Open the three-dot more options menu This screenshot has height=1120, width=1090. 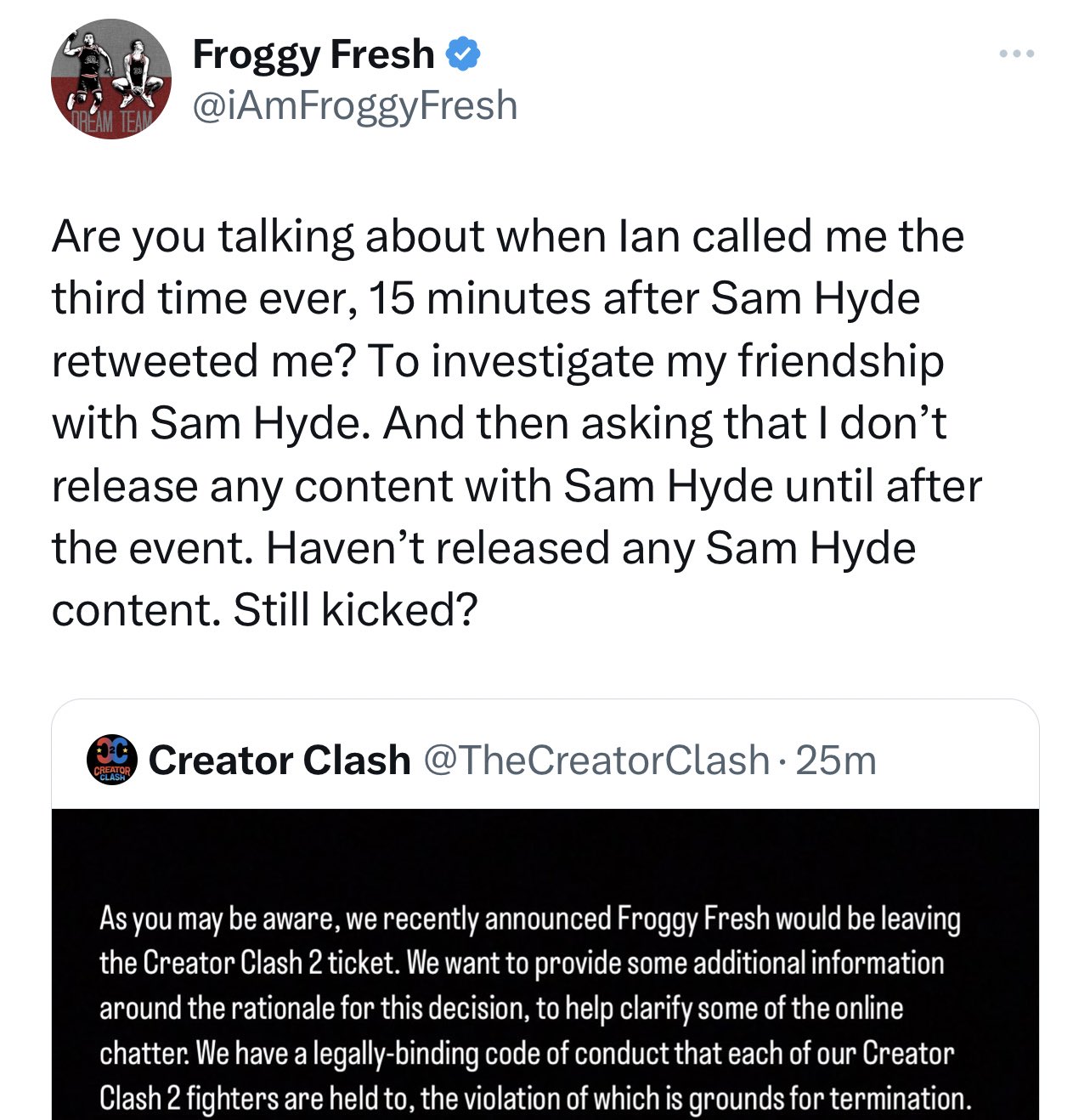point(1016,54)
